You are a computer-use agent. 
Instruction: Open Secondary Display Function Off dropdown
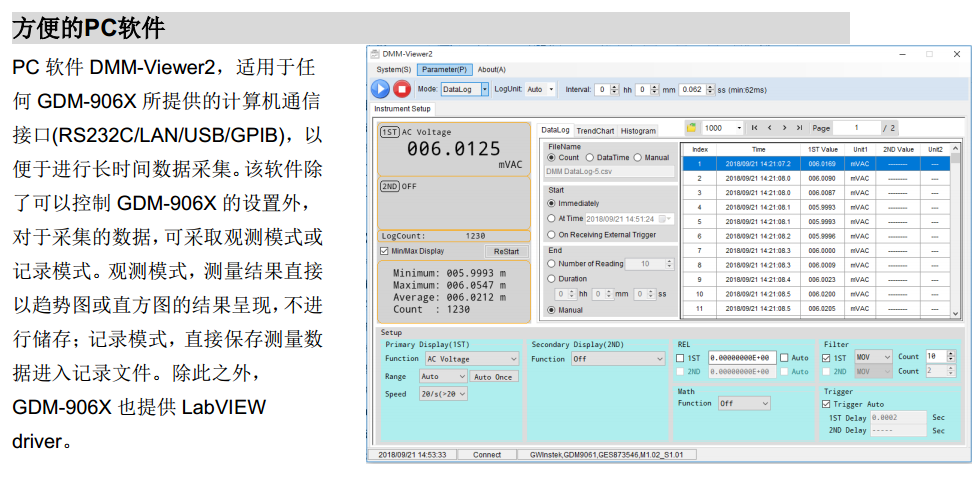(618, 359)
